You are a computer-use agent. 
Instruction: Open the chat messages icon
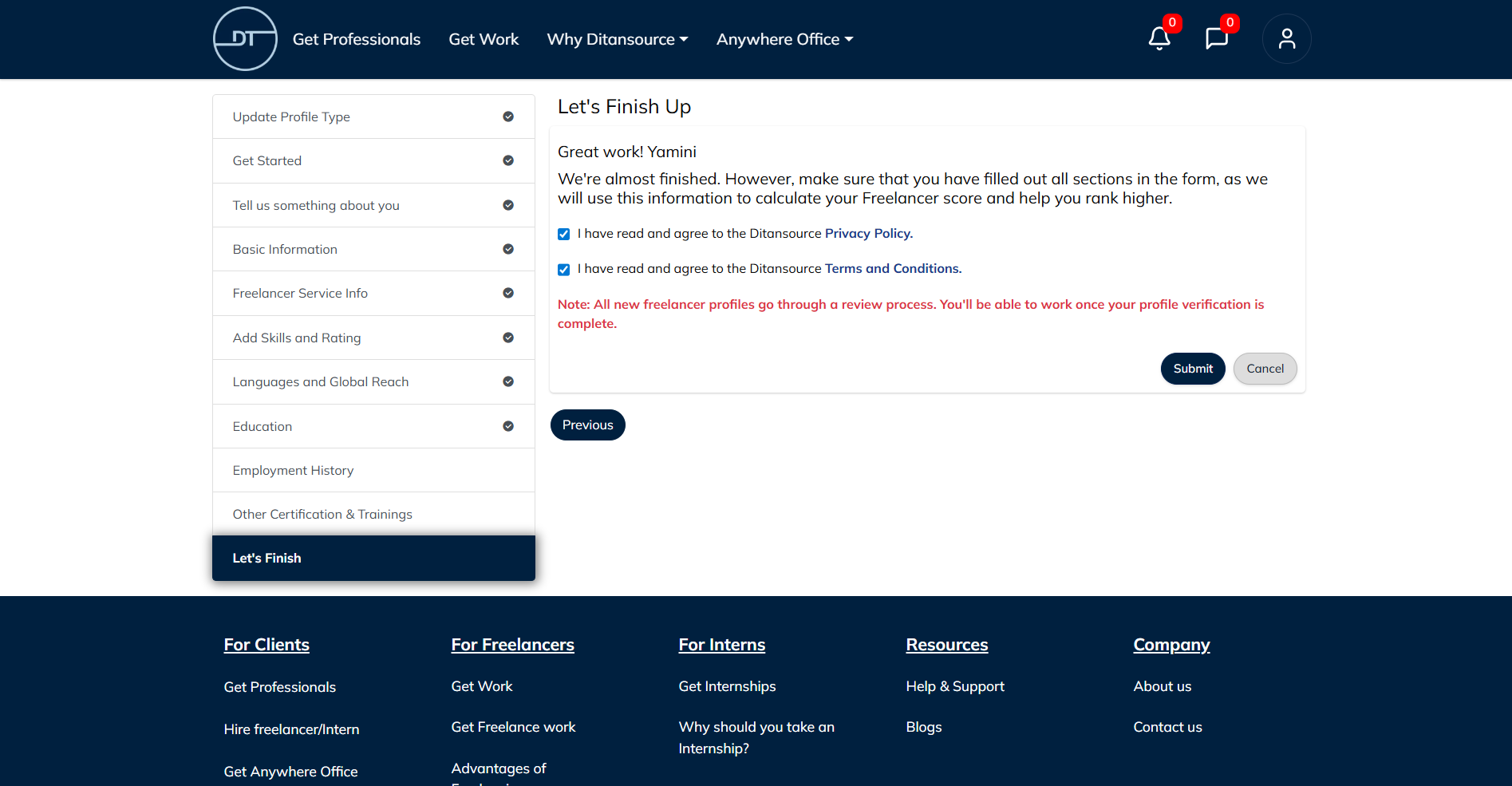1216,38
